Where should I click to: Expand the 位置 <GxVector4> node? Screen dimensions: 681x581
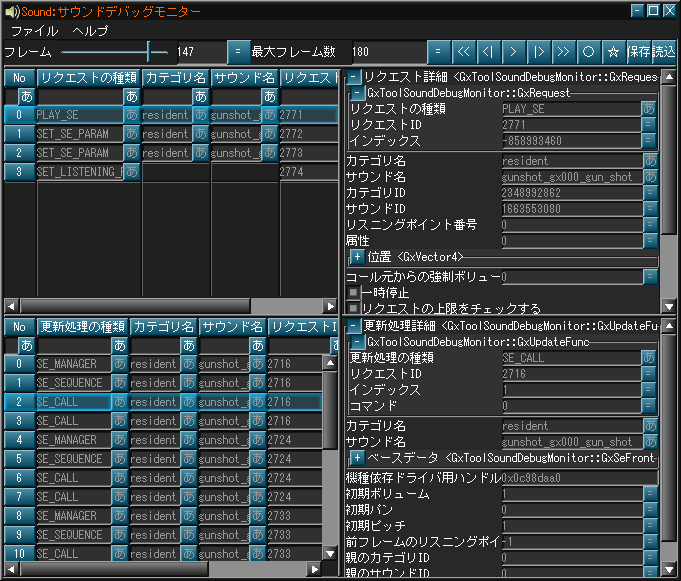357,257
